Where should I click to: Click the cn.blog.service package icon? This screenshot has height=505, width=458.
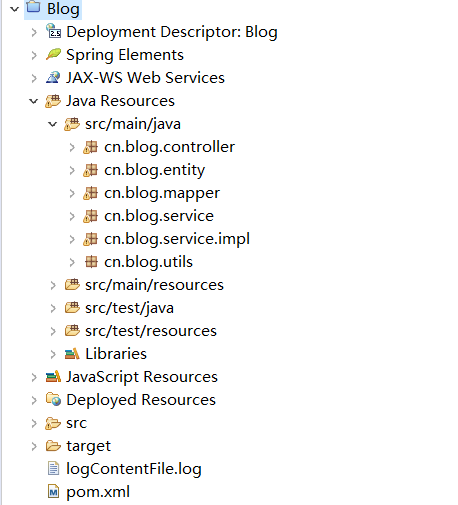pos(90,216)
